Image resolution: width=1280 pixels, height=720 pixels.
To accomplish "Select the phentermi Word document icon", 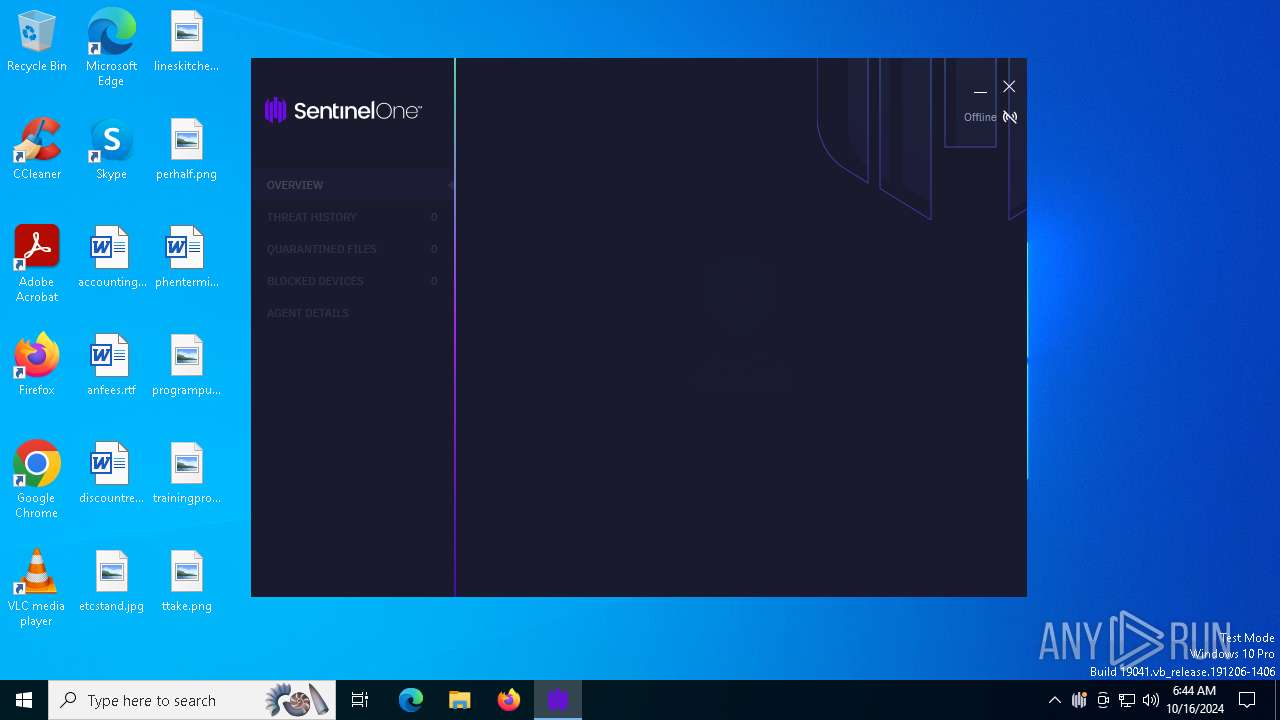I will coord(186,258).
